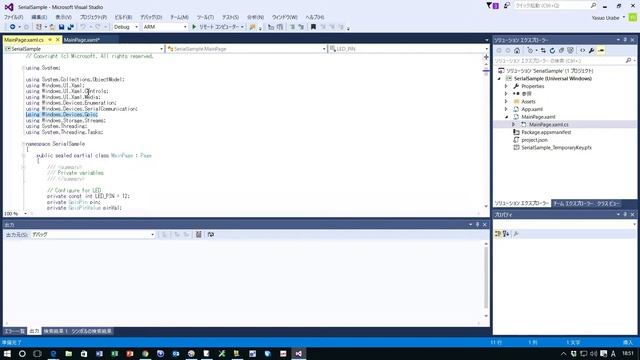Click the Bookmark icon in the toolbar

[313, 27]
